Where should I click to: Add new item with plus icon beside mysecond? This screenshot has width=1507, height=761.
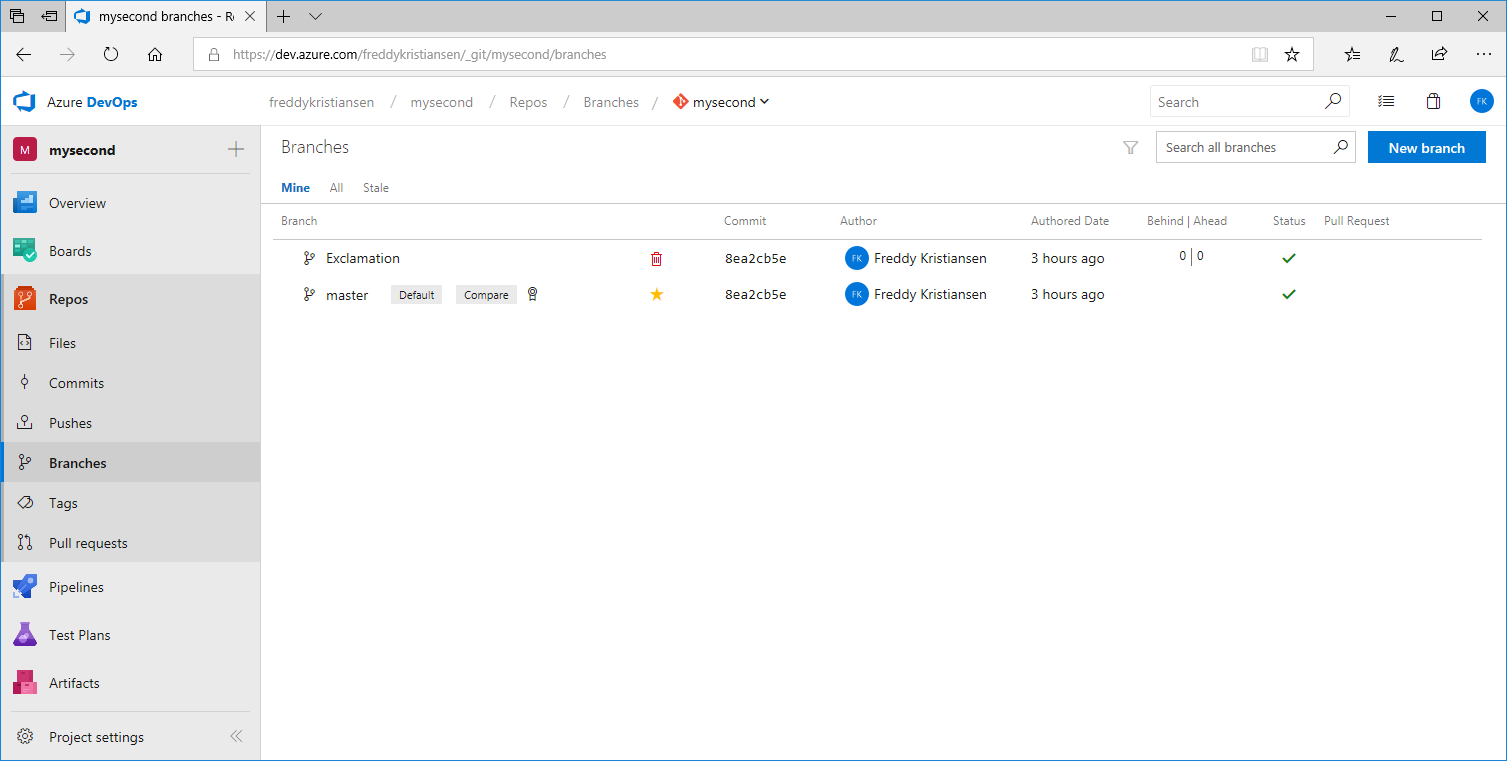236,150
